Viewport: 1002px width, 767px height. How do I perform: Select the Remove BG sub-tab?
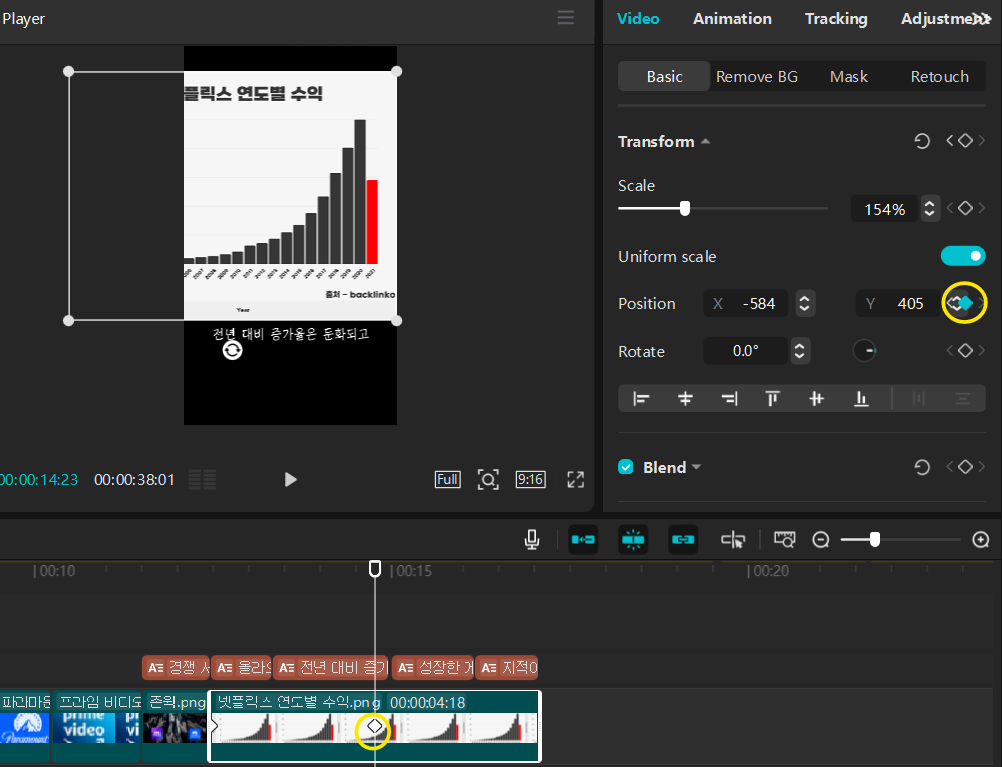click(757, 77)
